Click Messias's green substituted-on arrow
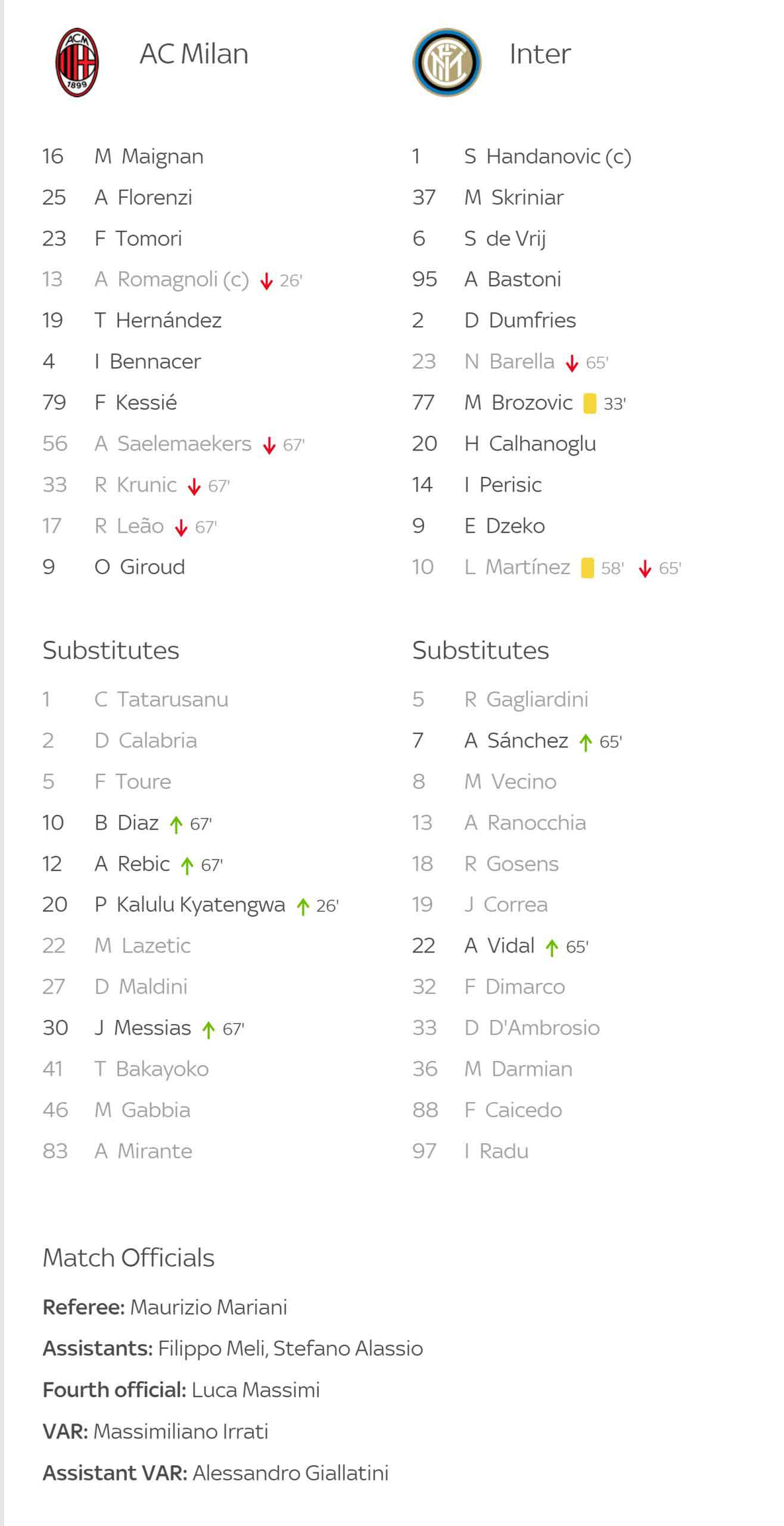Viewport: 784px width, 1526px height. pyautogui.click(x=208, y=1030)
